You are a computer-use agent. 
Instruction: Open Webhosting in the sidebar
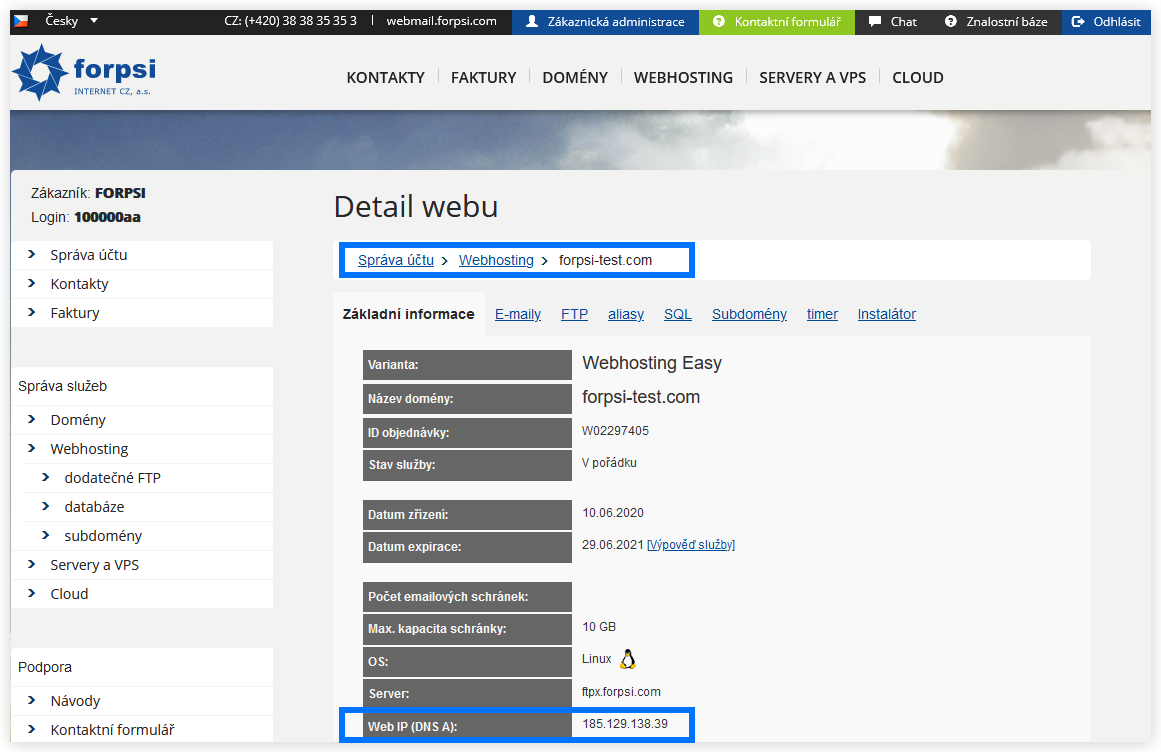coord(89,449)
